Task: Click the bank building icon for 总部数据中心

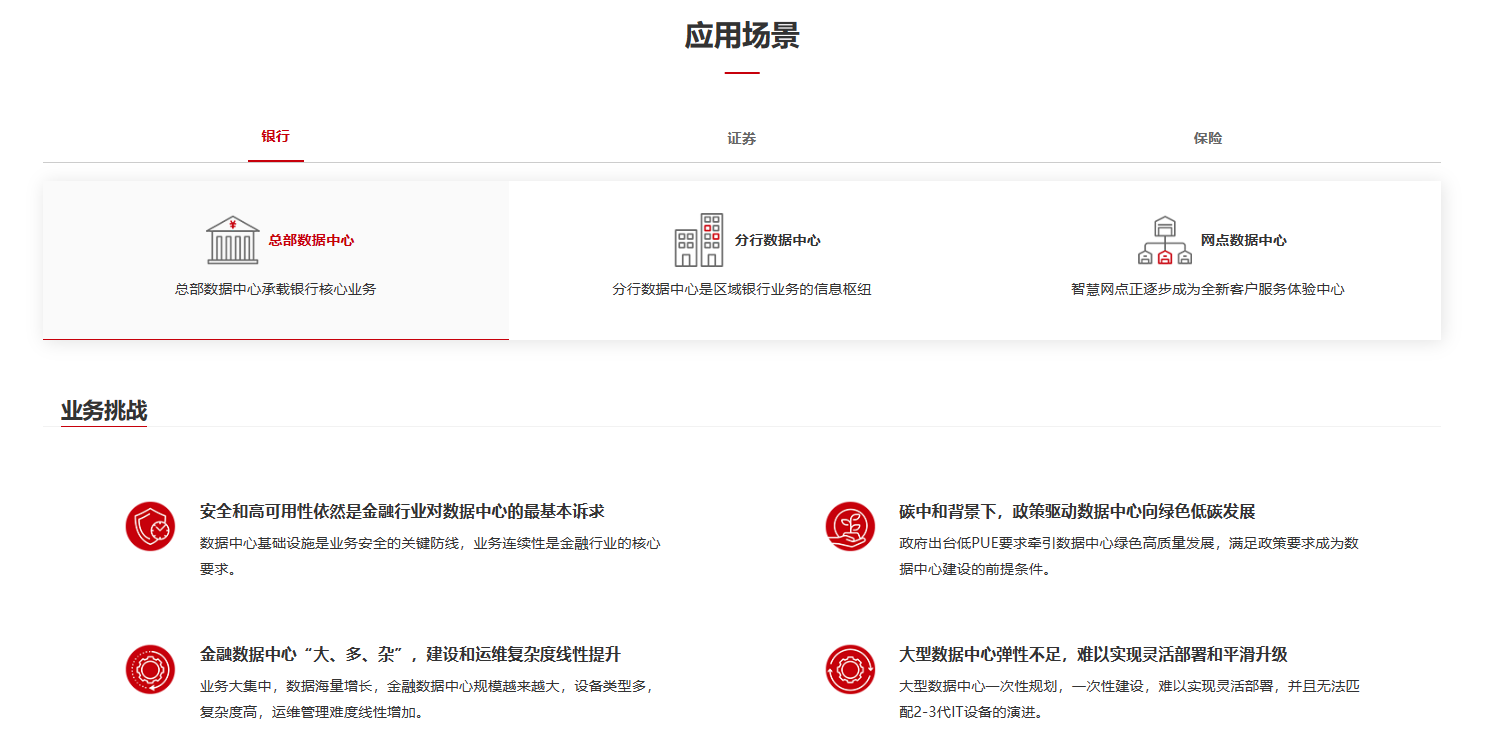Action: click(x=232, y=240)
